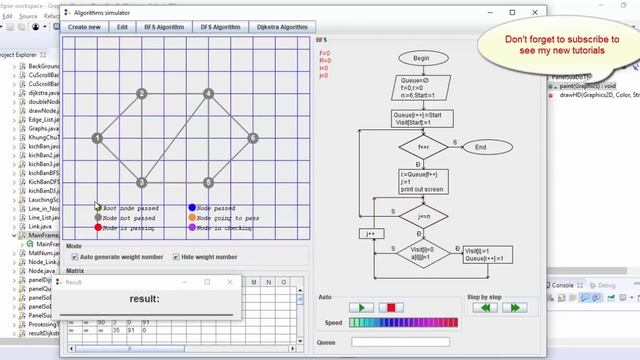Select Project Explorer tab in Eclipse
The width and height of the screenshot is (640, 360).
pyautogui.click(x=22, y=55)
